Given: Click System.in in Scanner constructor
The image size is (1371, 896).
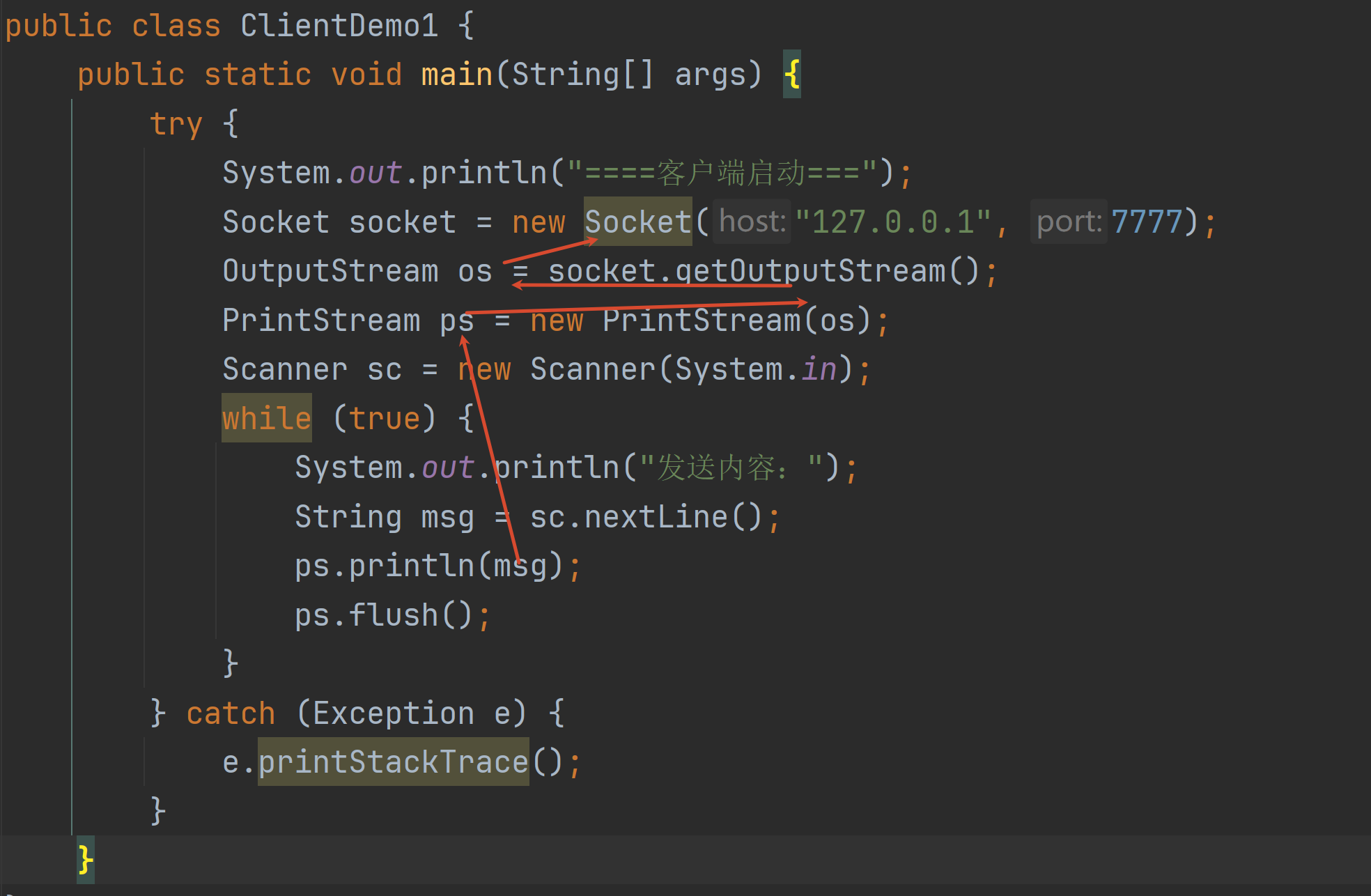Looking at the screenshot, I should click(755, 369).
